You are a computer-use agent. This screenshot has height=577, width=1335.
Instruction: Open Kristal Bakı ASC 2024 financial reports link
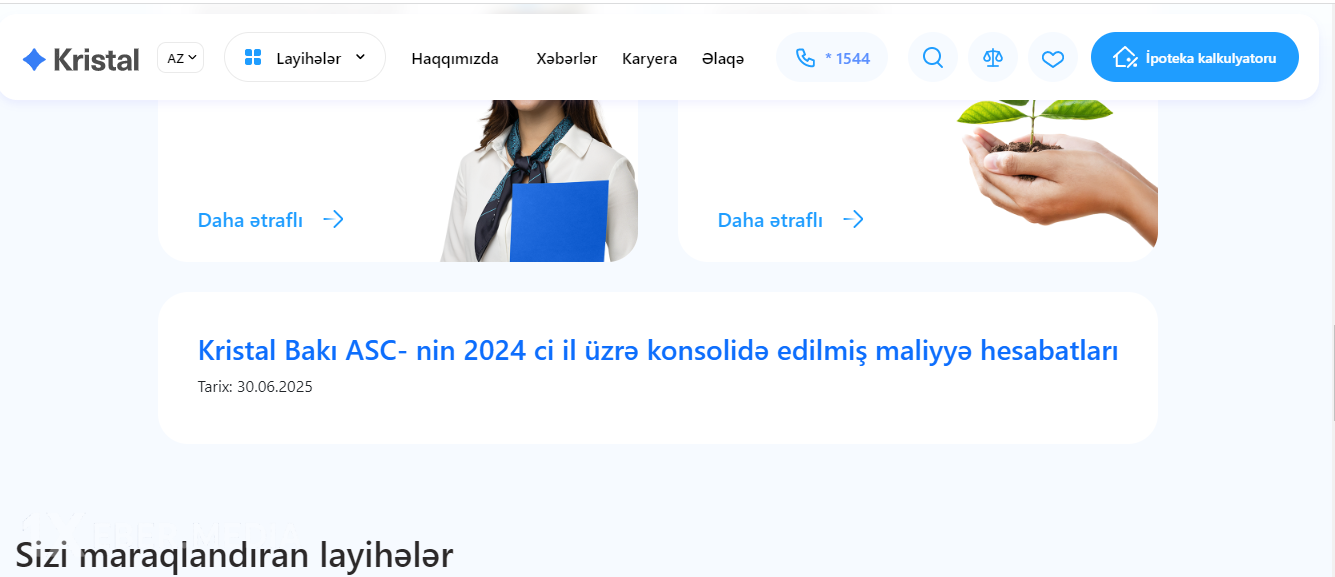pos(658,351)
